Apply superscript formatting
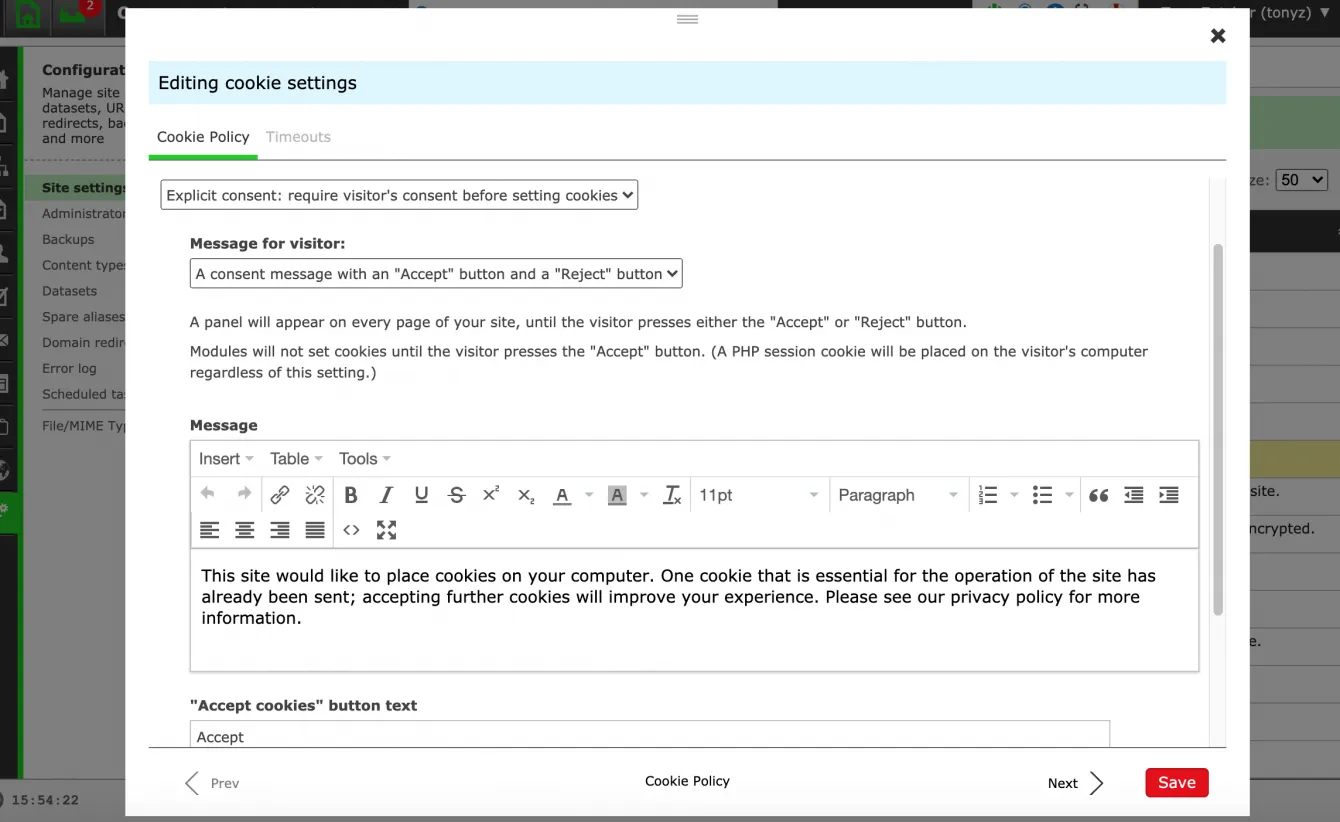The image size is (1340, 822). coord(491,495)
